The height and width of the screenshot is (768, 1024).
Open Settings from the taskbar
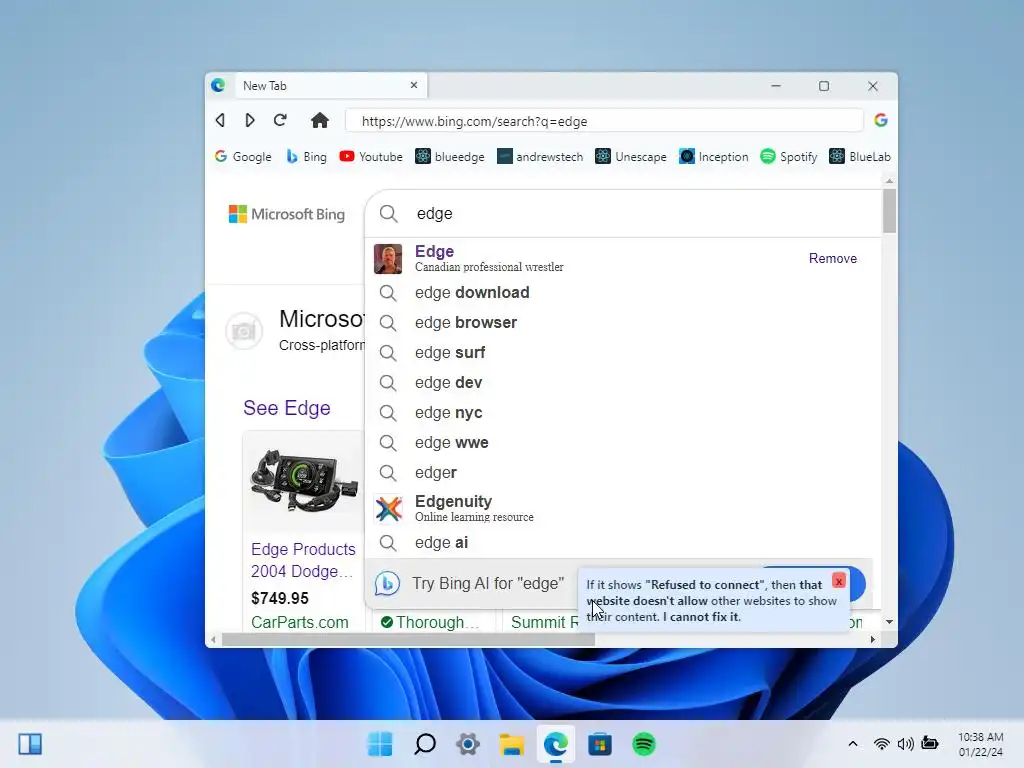[x=468, y=744]
